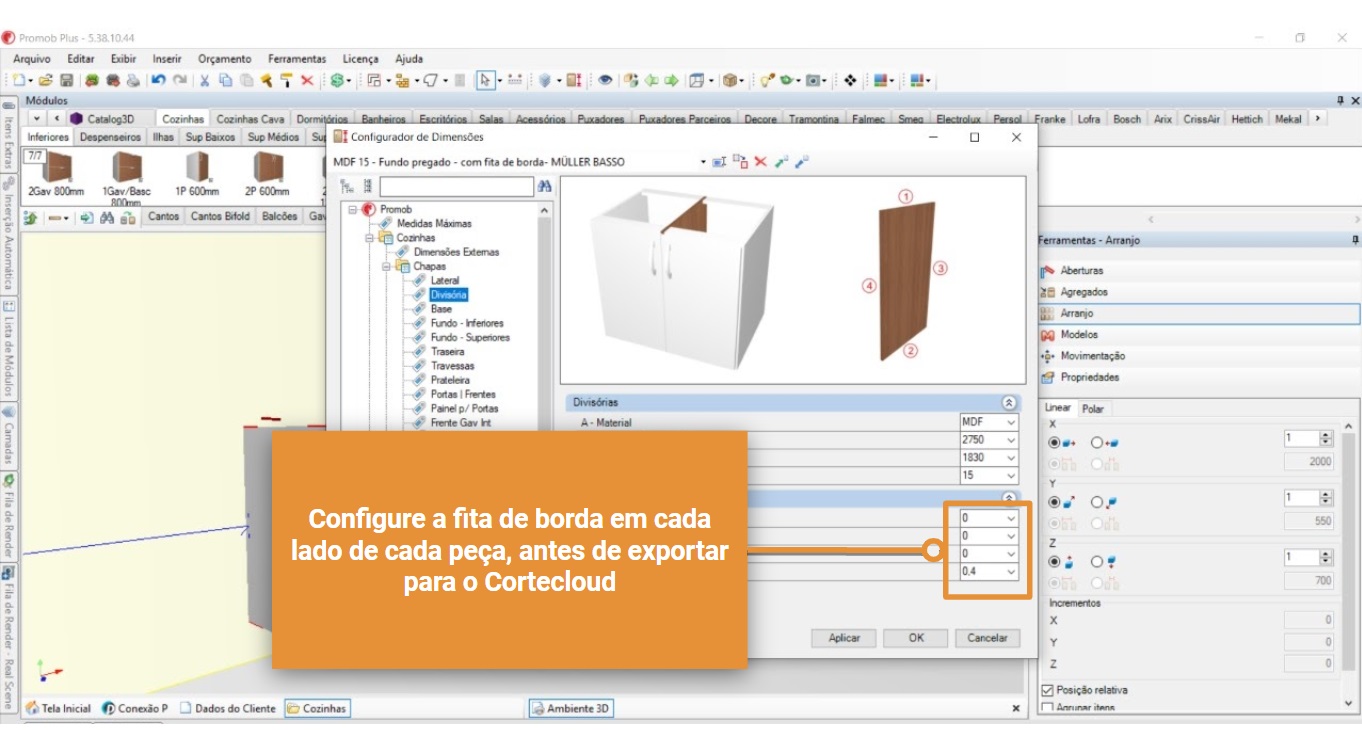Viewport: 1362px width, 730px height.
Task: Collapse the Chapas tree node
Action: pyautogui.click(x=388, y=267)
